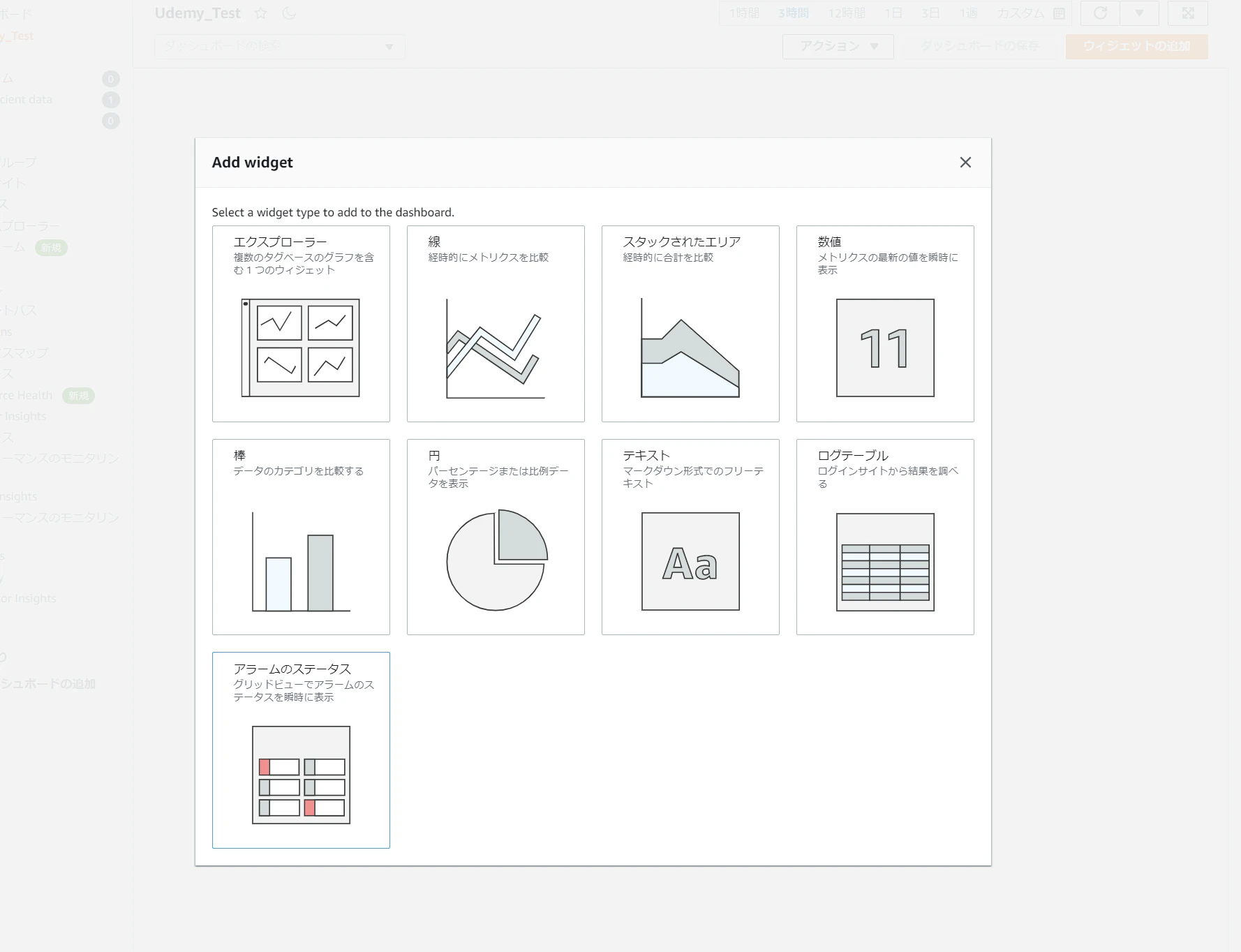
Task: Open the dashboard search dropdown
Action: [279, 46]
